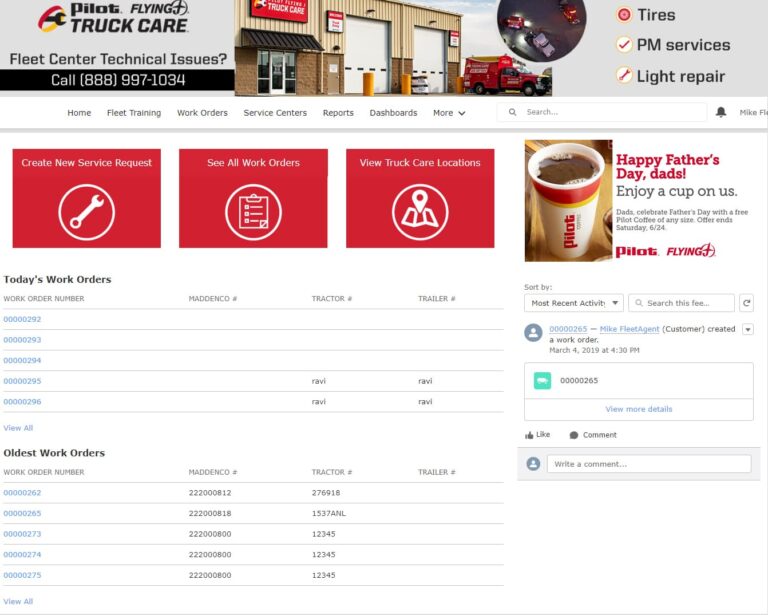Viewport: 768px width, 615px height.
Task: Click the Write a comment field
Action: click(x=648, y=464)
